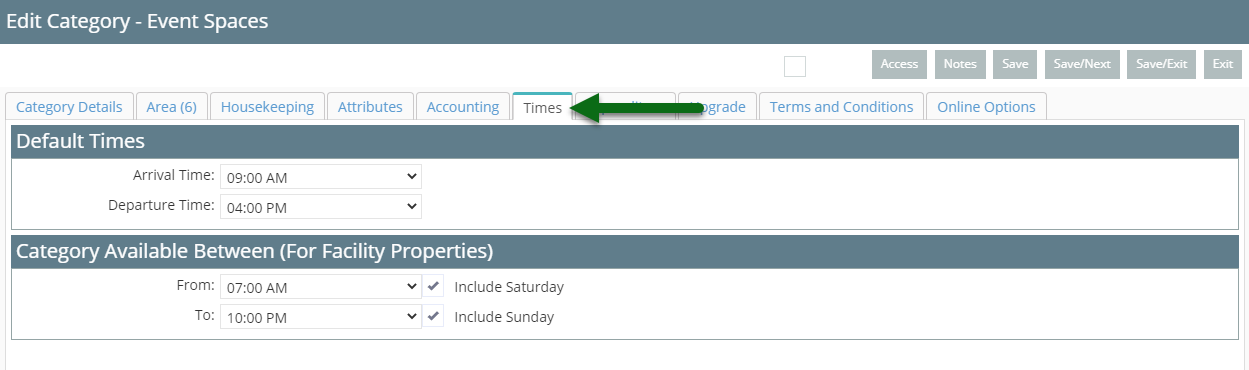Viewport: 1249px width, 370px height.
Task: Click the Access button
Action: pos(899,64)
